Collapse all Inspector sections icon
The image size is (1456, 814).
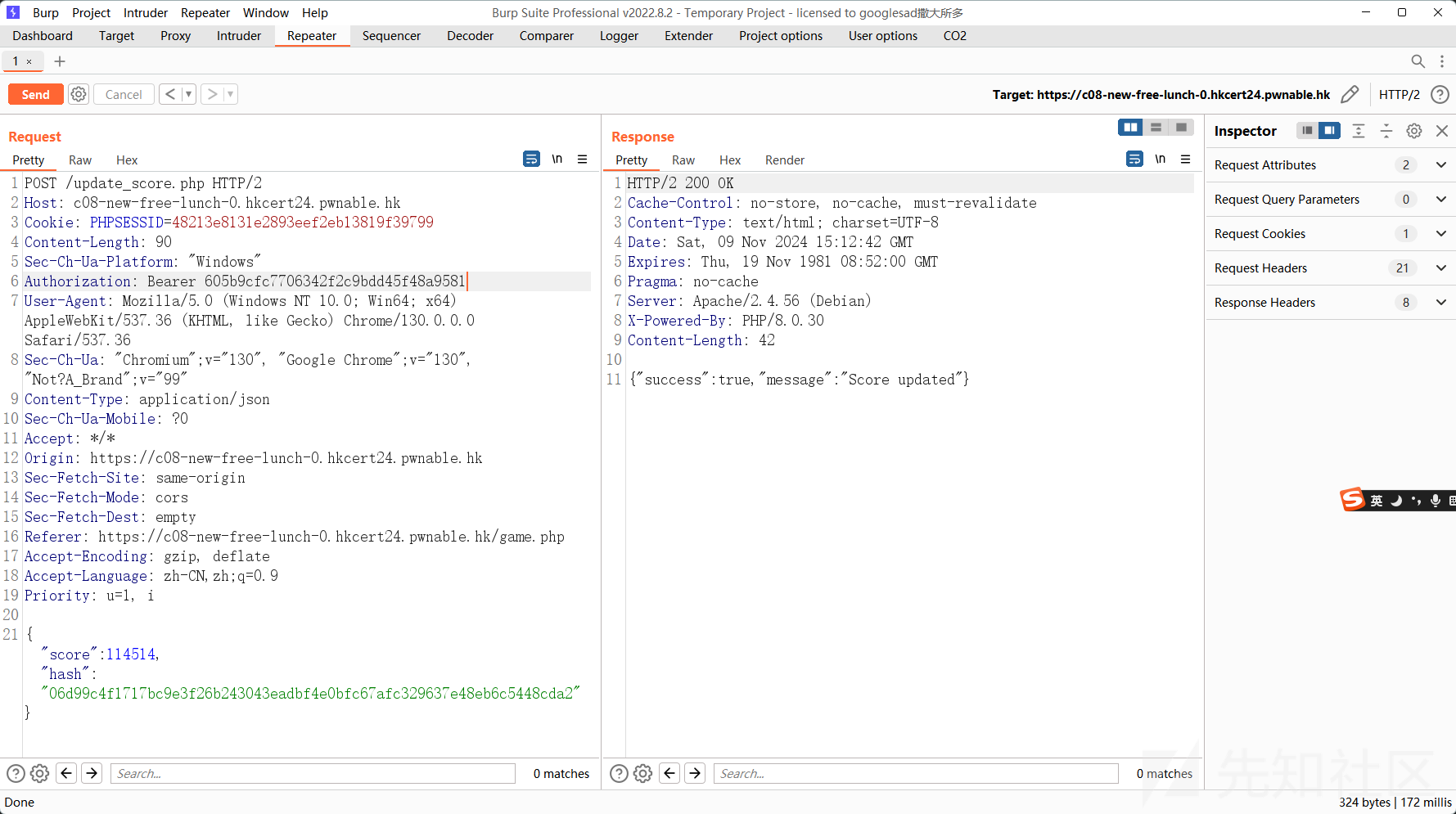[1386, 131]
